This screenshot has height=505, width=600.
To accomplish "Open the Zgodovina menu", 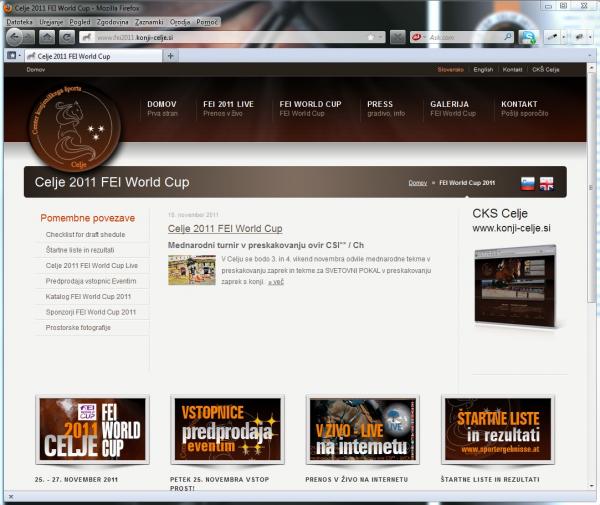I will (x=112, y=21).
